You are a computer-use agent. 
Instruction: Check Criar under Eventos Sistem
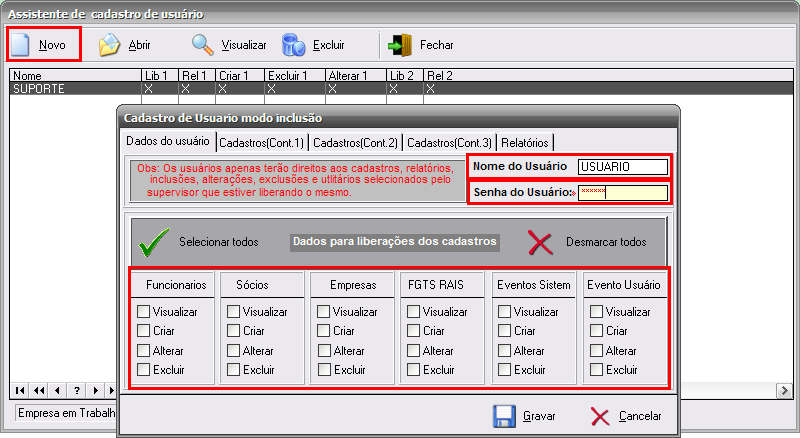point(504,331)
